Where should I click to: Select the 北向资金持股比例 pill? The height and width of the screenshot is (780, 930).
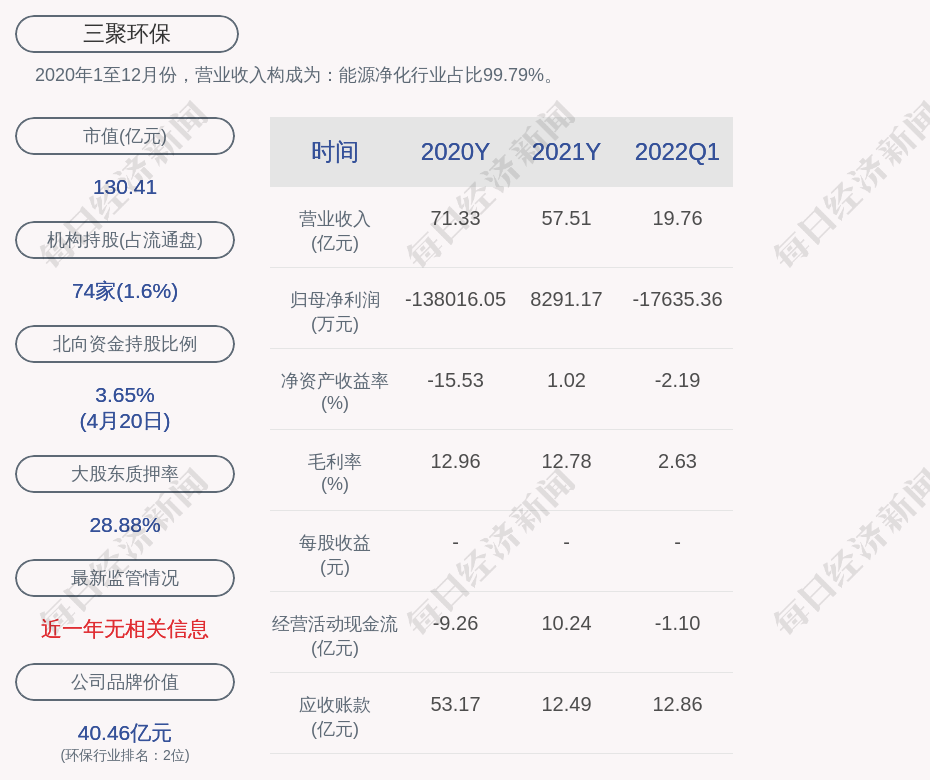tap(125, 343)
